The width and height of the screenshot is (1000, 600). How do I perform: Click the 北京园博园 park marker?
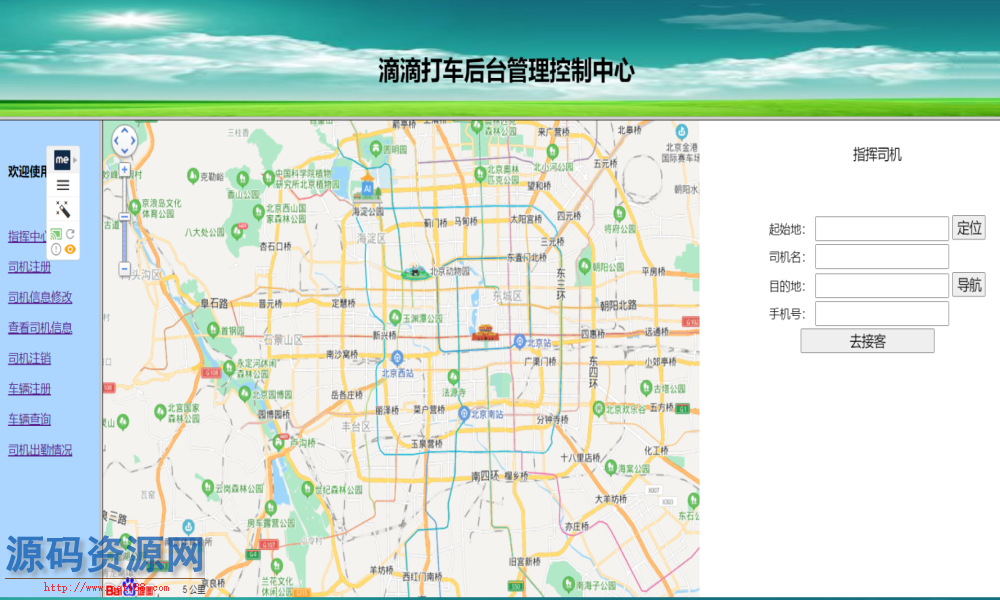(244, 394)
